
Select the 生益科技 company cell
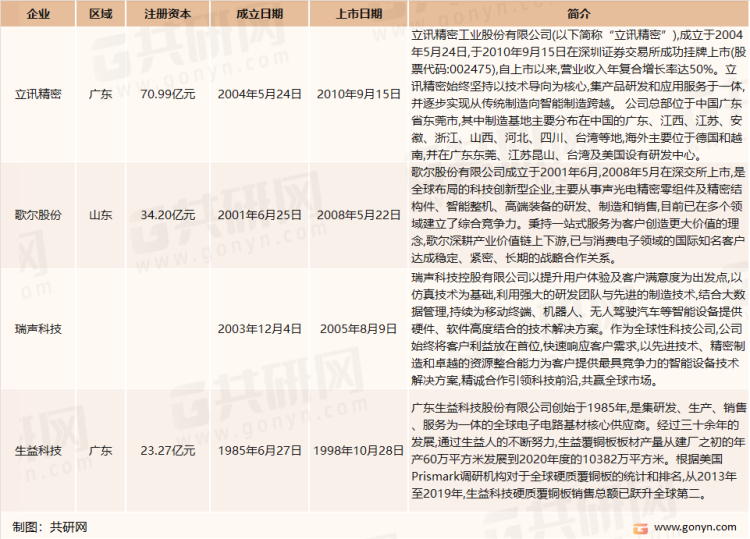coord(38,451)
